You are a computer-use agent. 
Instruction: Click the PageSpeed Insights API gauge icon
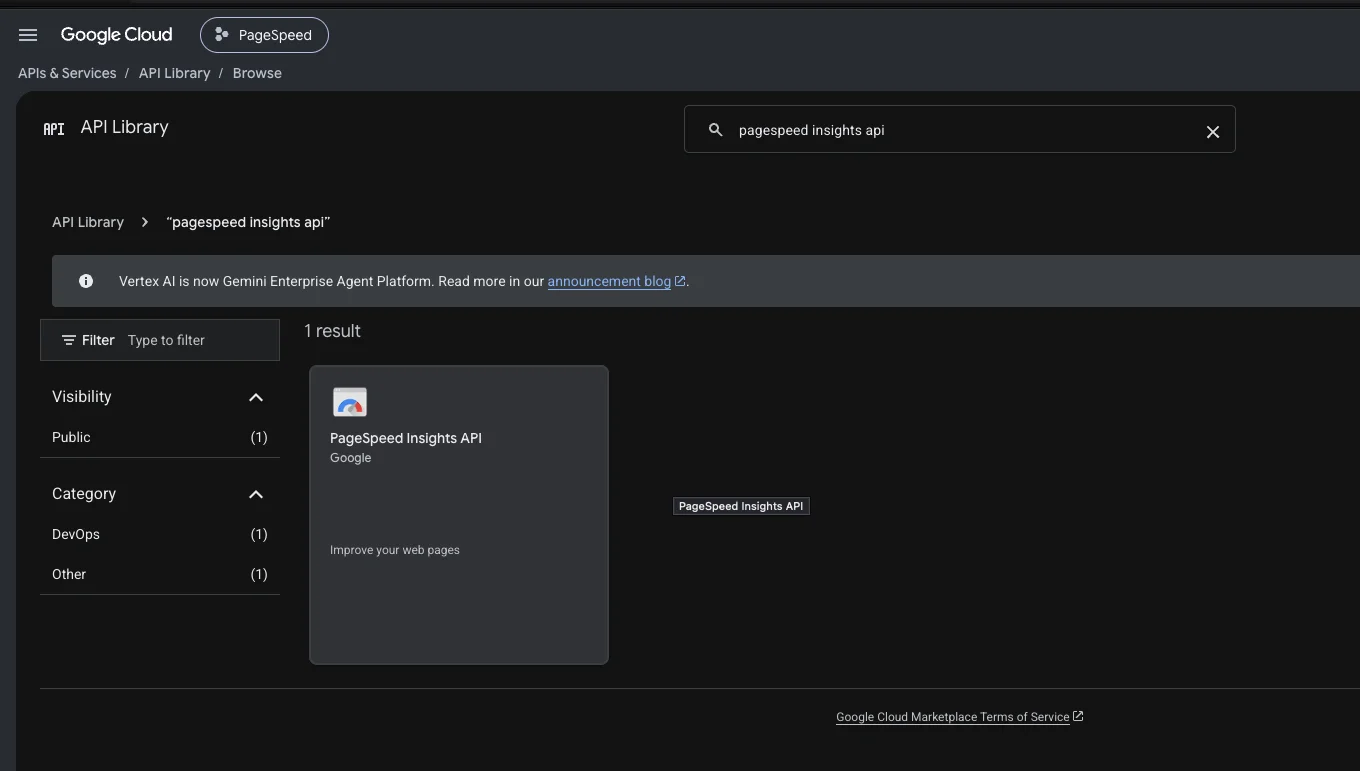point(350,402)
